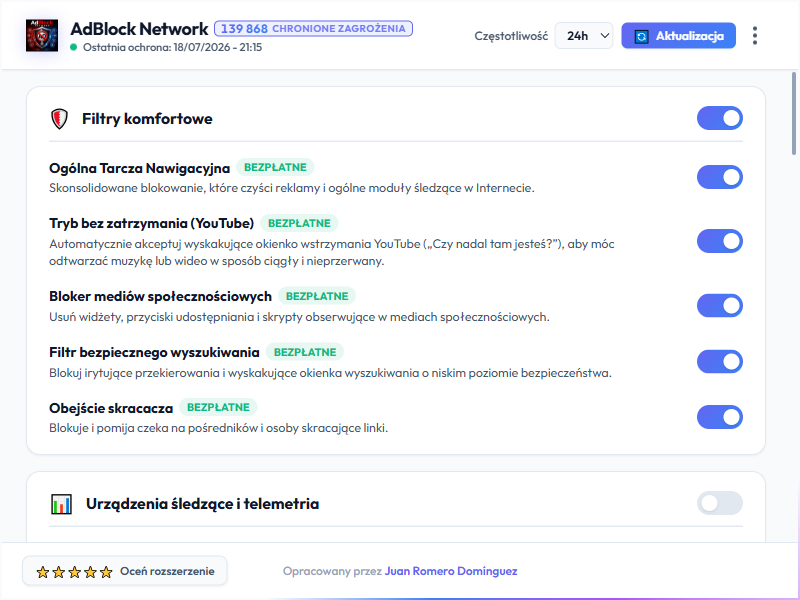This screenshot has height=600, width=800.
Task: Click the AdBlock Network logo icon
Action: [x=42, y=36]
